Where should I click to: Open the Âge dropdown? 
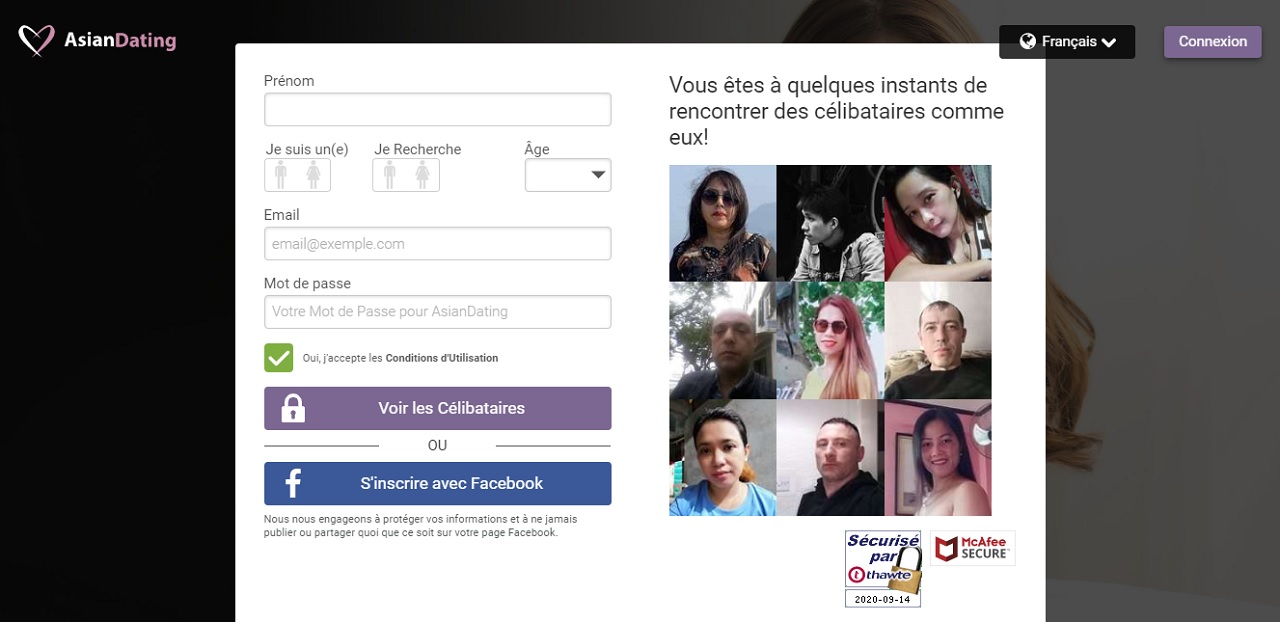[568, 175]
